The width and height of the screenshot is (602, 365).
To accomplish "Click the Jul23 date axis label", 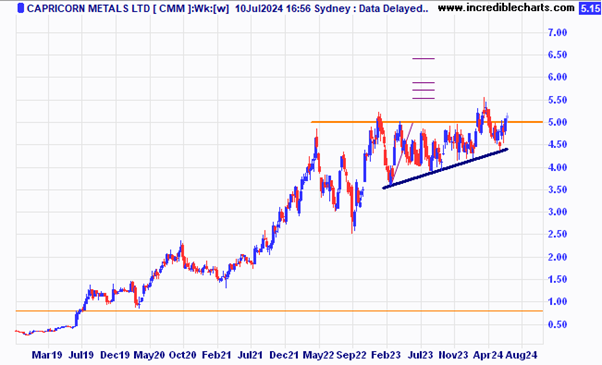I will click(x=420, y=355).
